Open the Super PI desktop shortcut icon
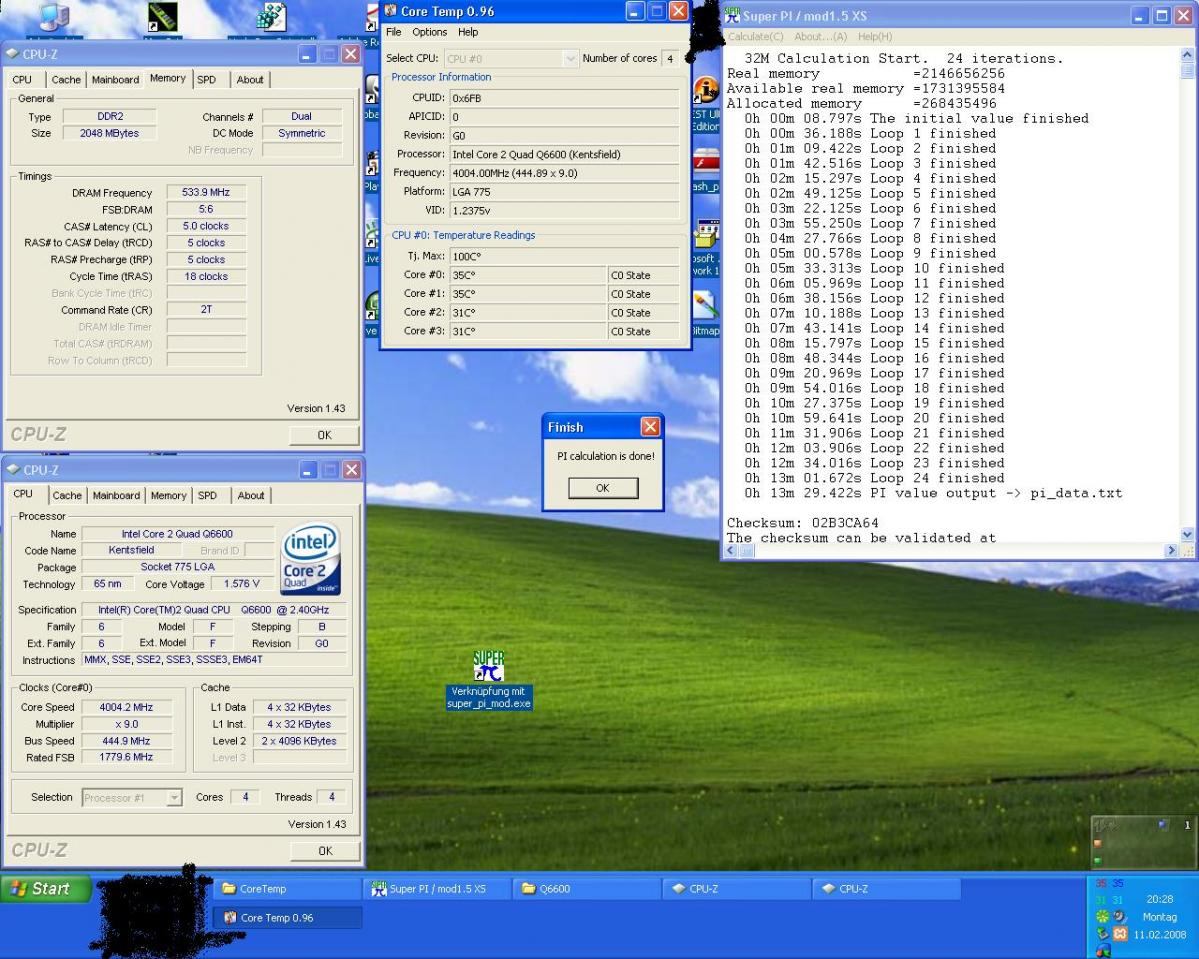Screen dimensions: 1199x959 point(489,666)
